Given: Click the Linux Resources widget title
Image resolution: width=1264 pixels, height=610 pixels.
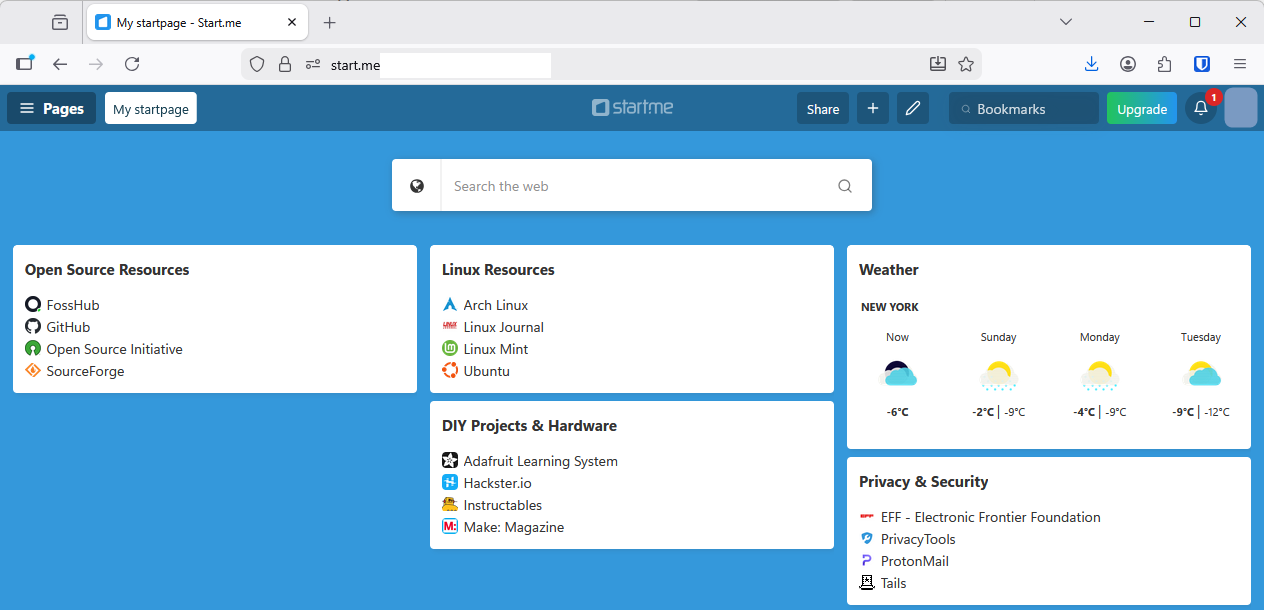Looking at the screenshot, I should [x=498, y=269].
